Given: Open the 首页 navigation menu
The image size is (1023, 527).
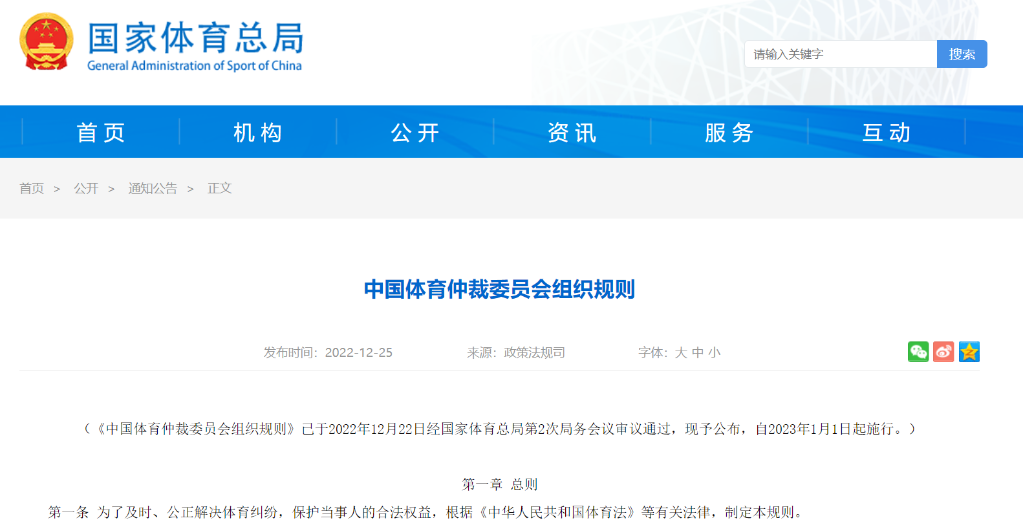Looking at the screenshot, I should [101, 132].
